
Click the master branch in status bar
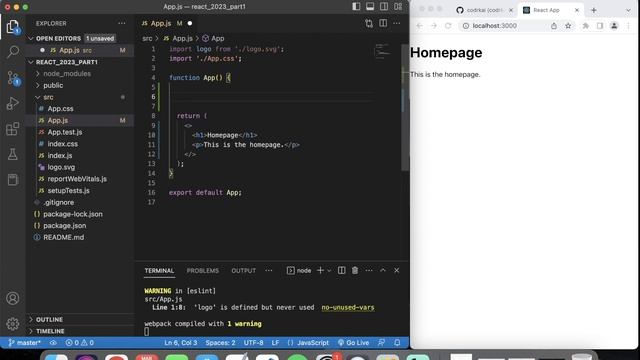point(25,343)
